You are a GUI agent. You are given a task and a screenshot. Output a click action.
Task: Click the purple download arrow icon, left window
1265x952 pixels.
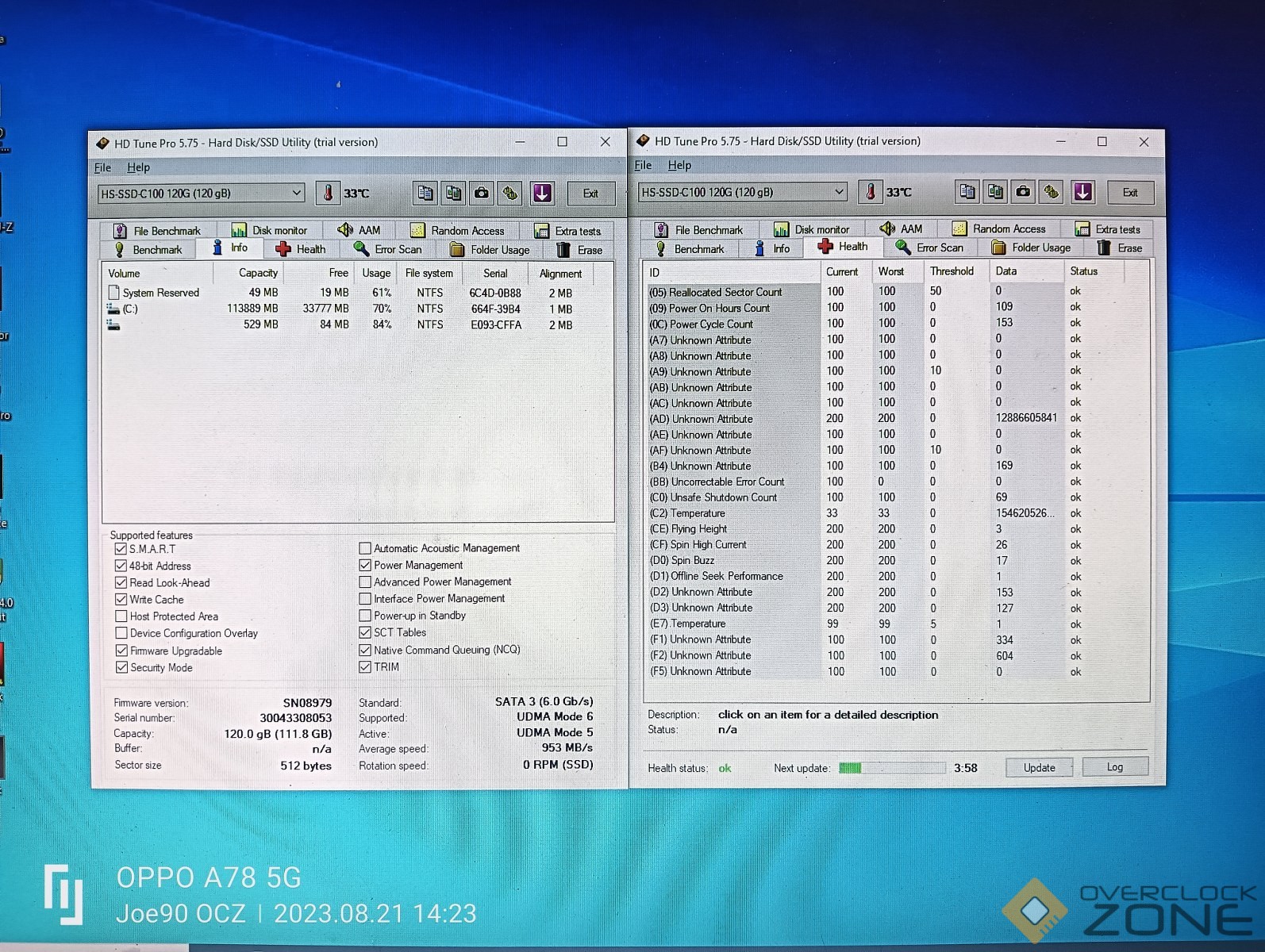[x=542, y=193]
